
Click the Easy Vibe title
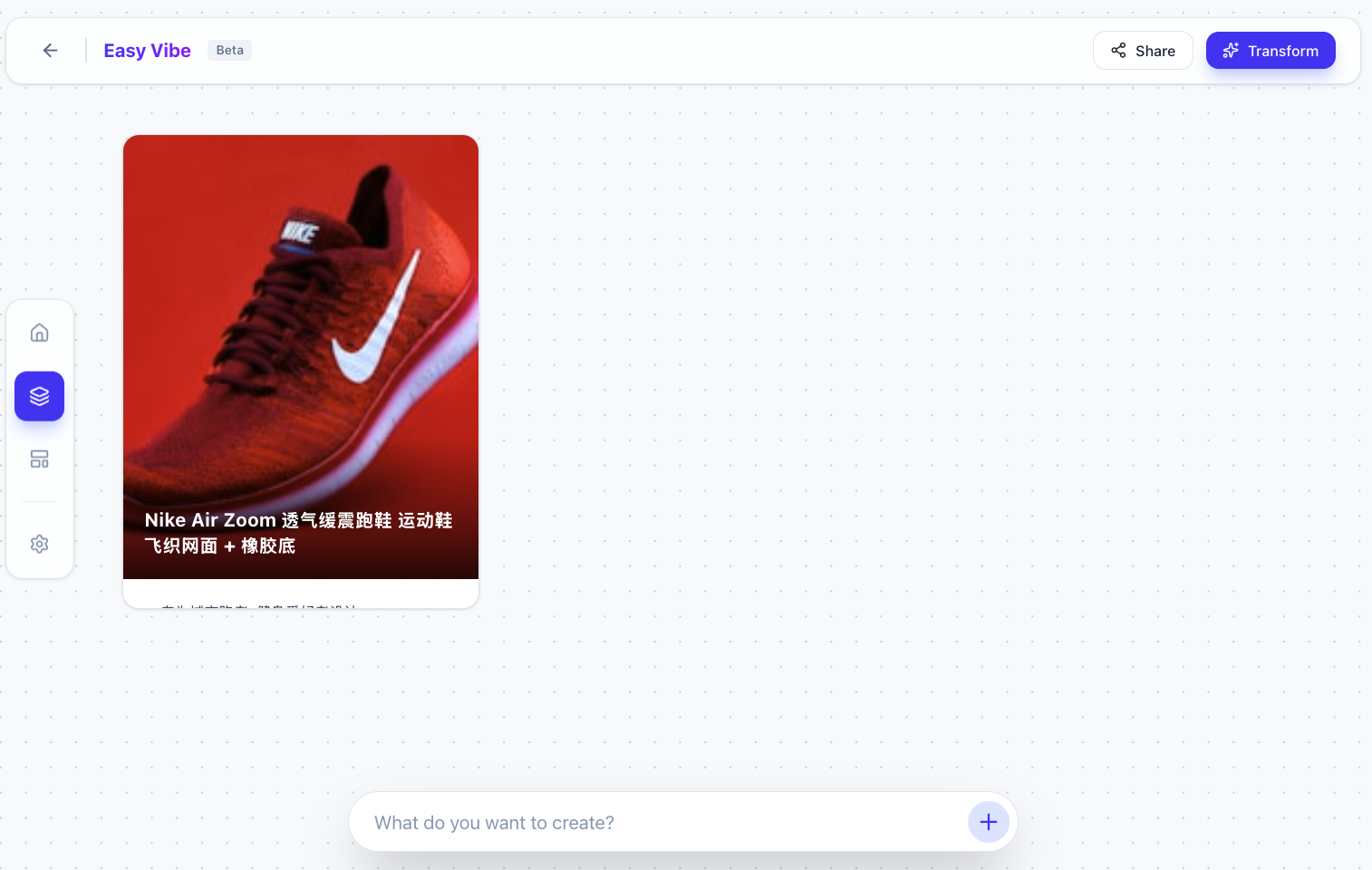point(147,51)
